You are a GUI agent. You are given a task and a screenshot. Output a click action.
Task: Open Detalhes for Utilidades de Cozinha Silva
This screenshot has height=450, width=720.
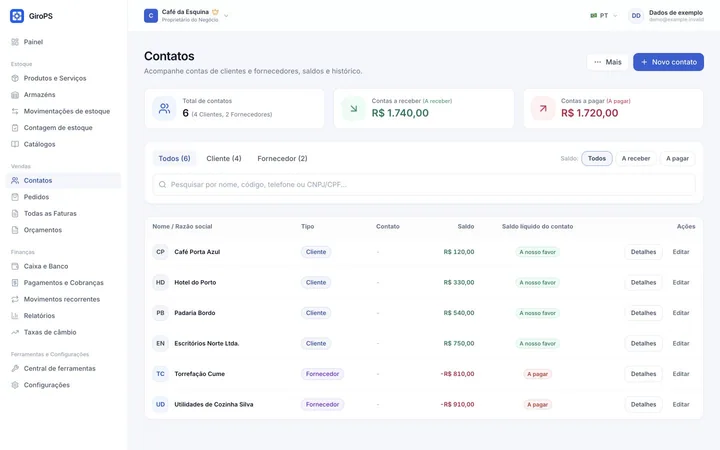[643, 405]
